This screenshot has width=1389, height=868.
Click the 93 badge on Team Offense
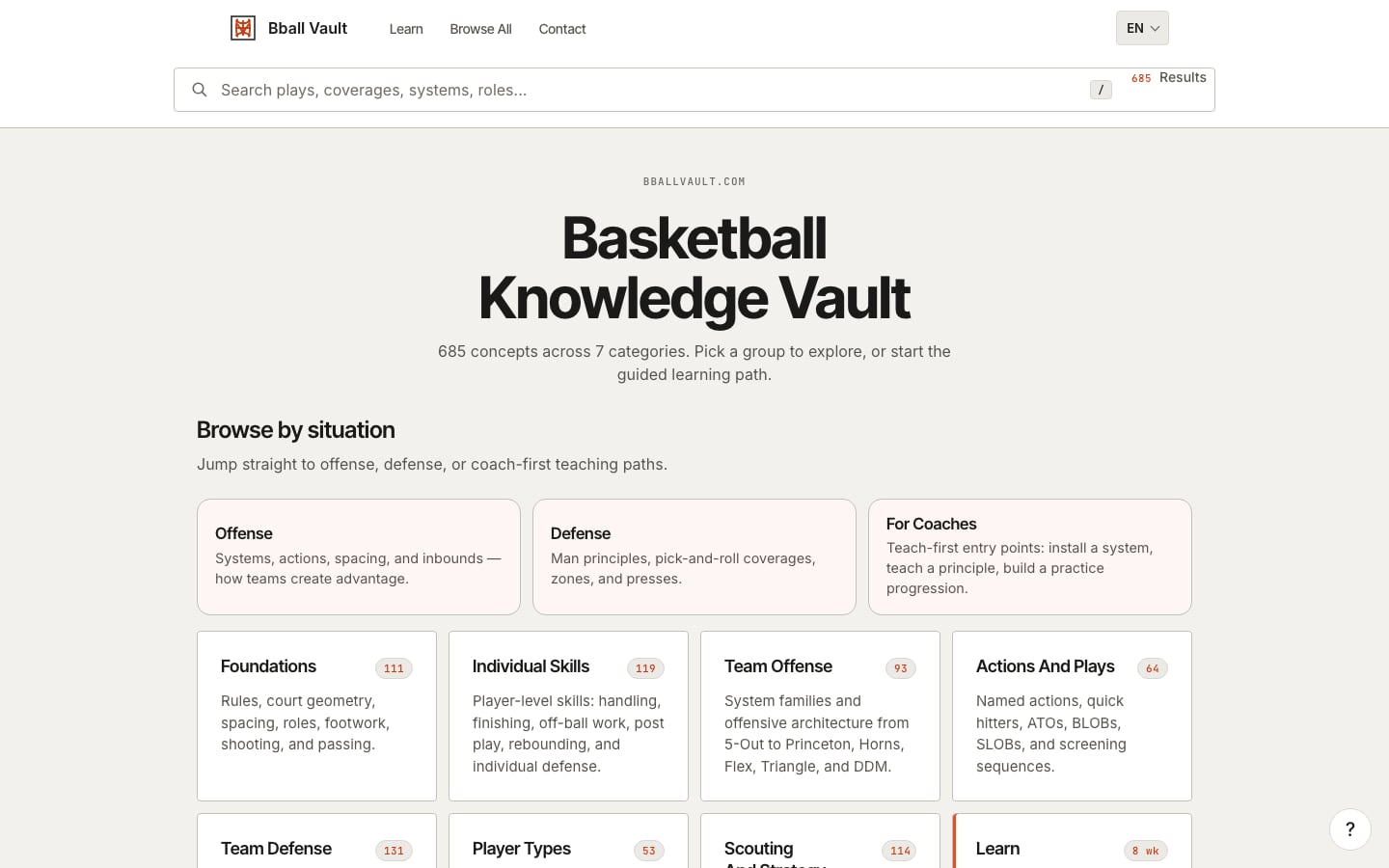[x=900, y=668]
